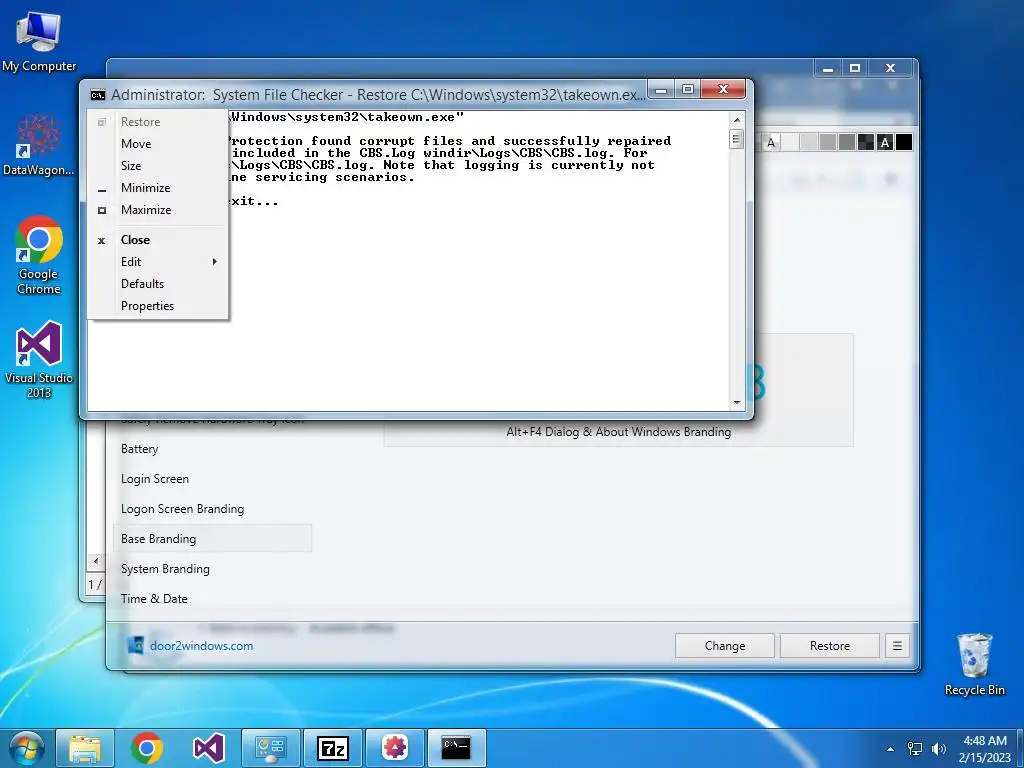This screenshot has height=768, width=1024.
Task: Select the Google Chrome desktop shortcut
Action: (x=39, y=255)
